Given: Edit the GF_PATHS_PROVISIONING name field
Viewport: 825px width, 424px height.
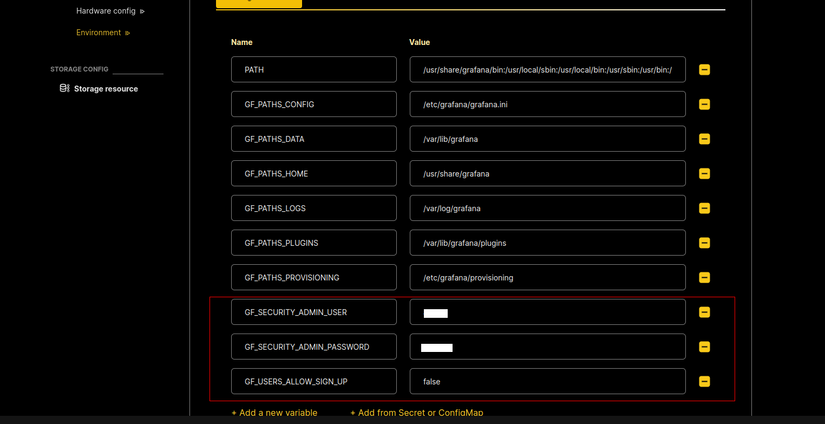Looking at the screenshot, I should pos(314,277).
